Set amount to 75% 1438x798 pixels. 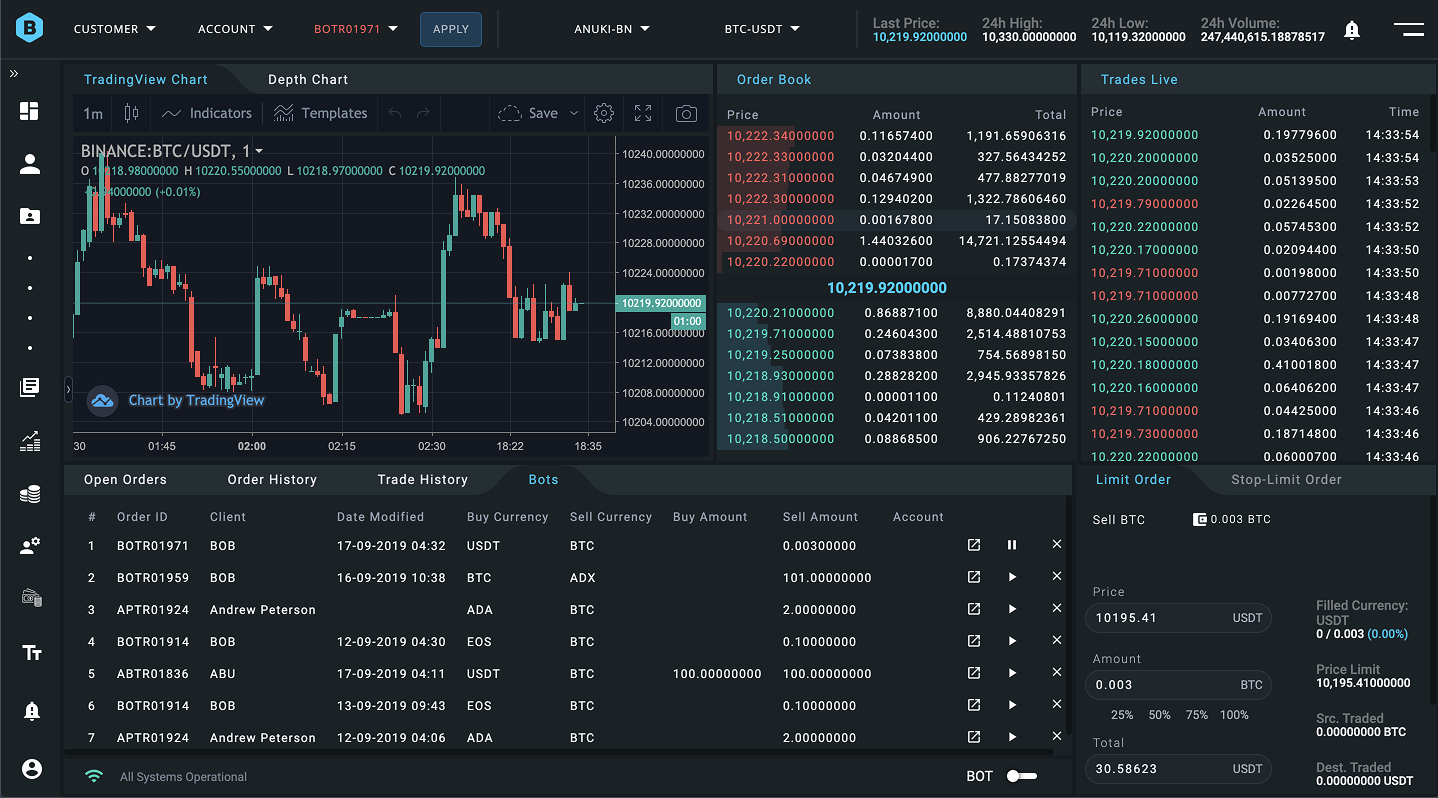pos(1197,715)
